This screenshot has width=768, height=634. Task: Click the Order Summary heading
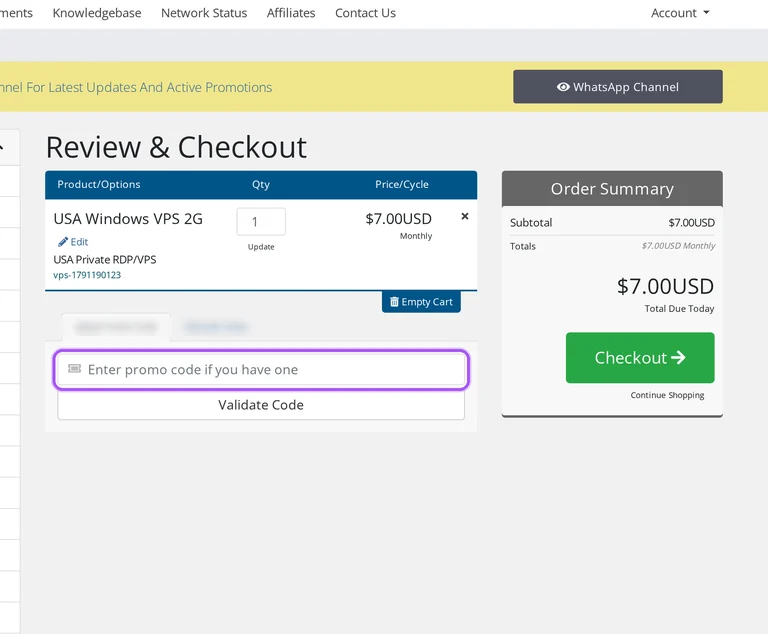coord(612,189)
